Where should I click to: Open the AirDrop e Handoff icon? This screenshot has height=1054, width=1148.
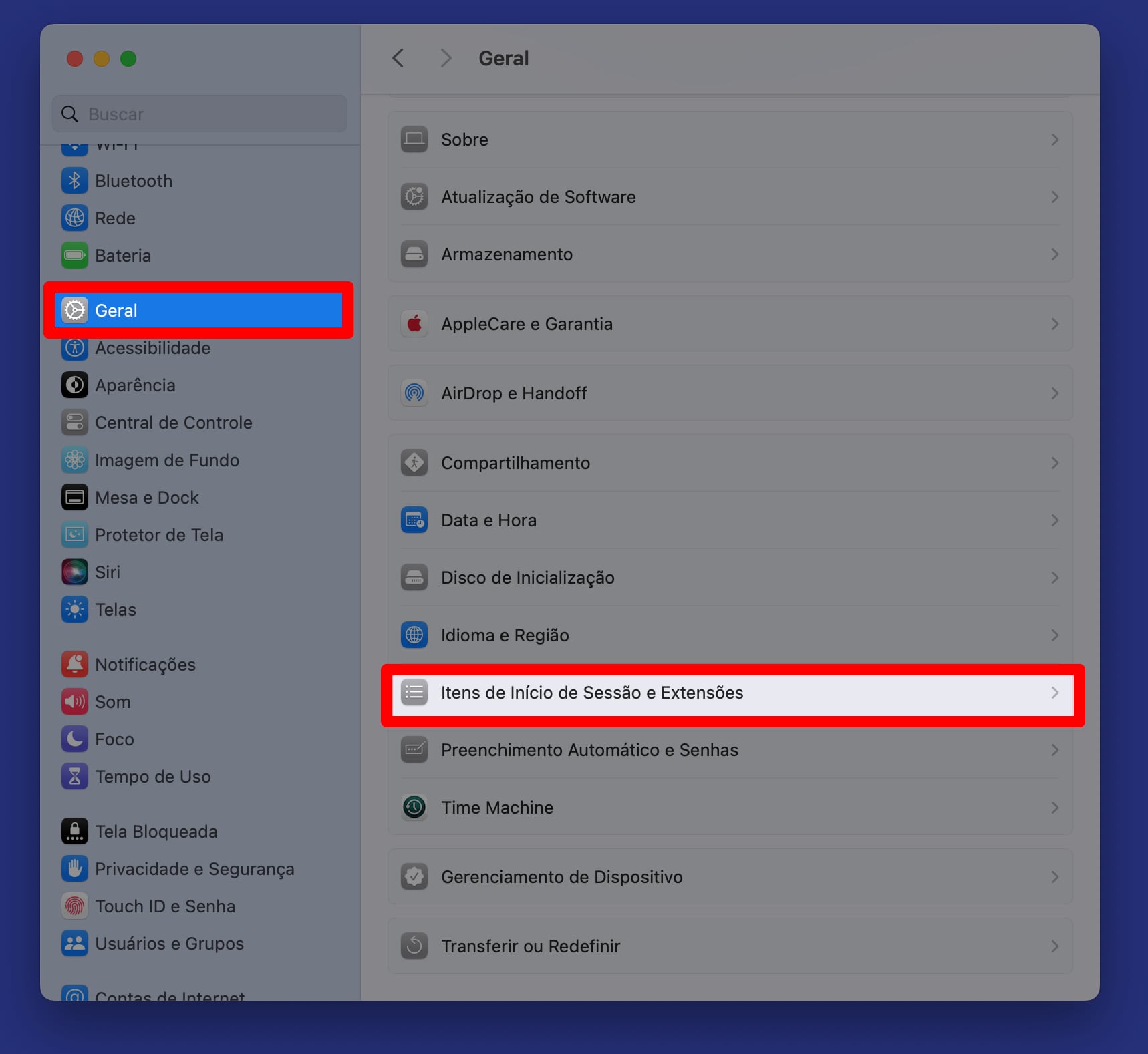click(414, 393)
